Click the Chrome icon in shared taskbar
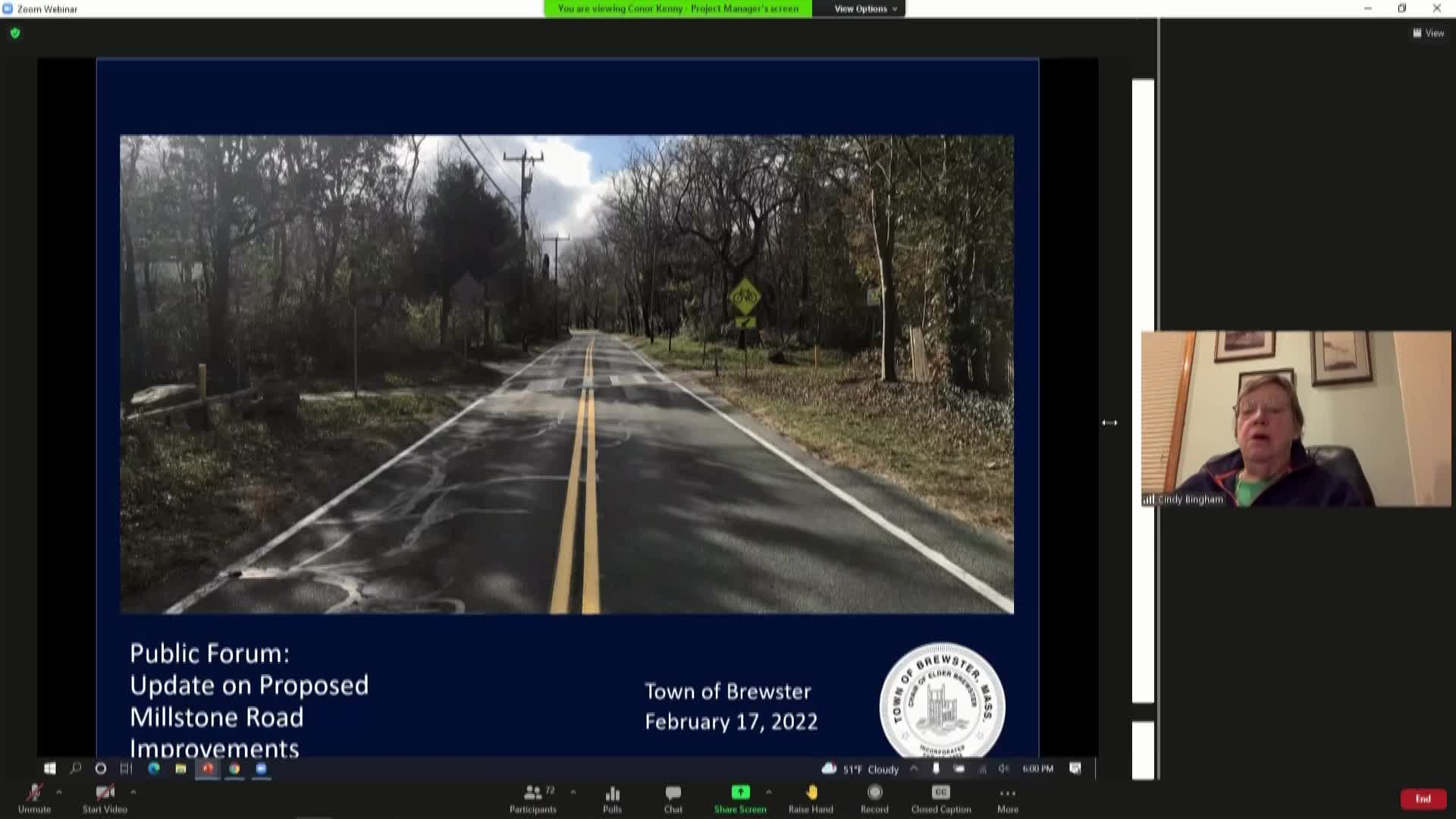 tap(234, 768)
